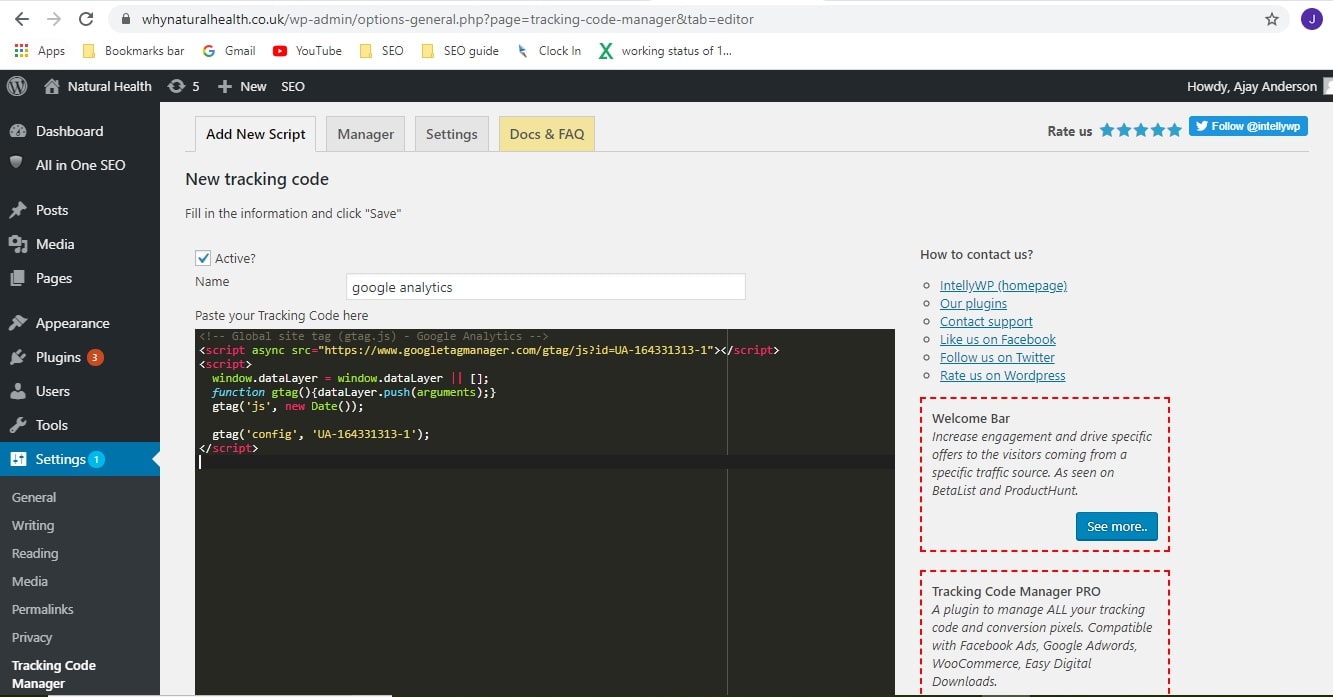Image resolution: width=1333 pixels, height=697 pixels.
Task: Open the Media library icon
Action: (x=22, y=243)
